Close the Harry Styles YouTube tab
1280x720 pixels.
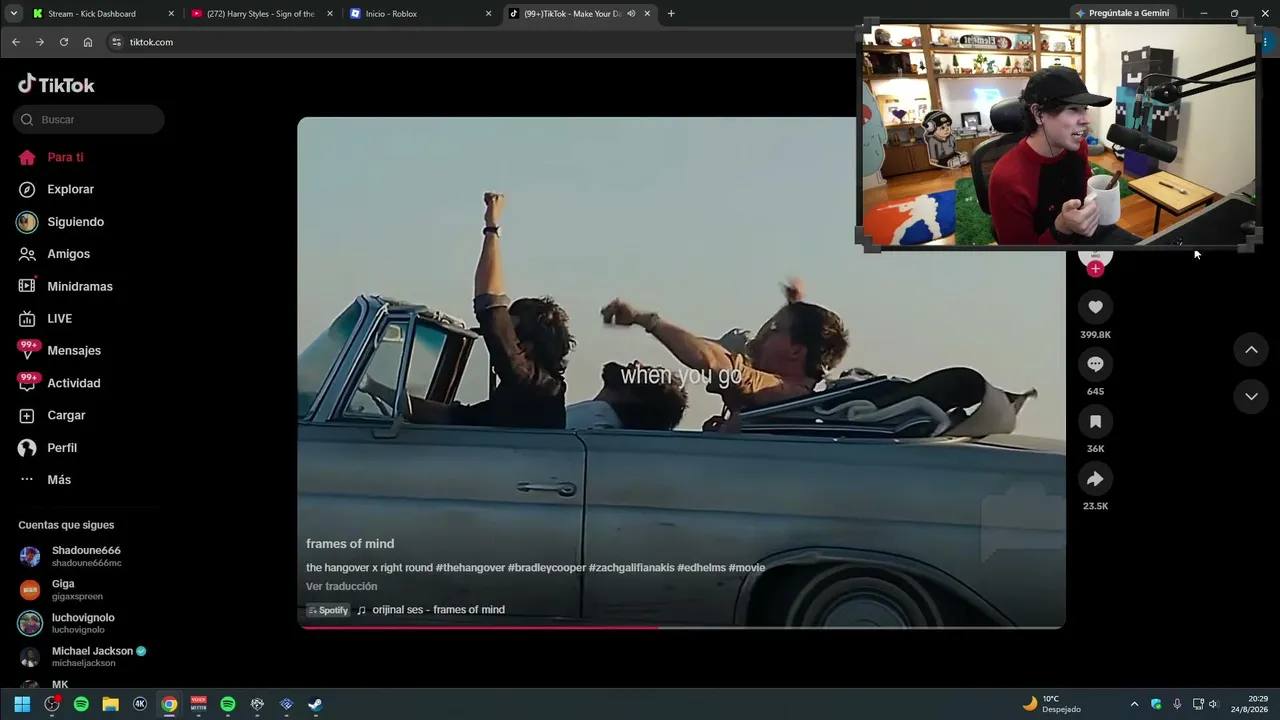330,14
